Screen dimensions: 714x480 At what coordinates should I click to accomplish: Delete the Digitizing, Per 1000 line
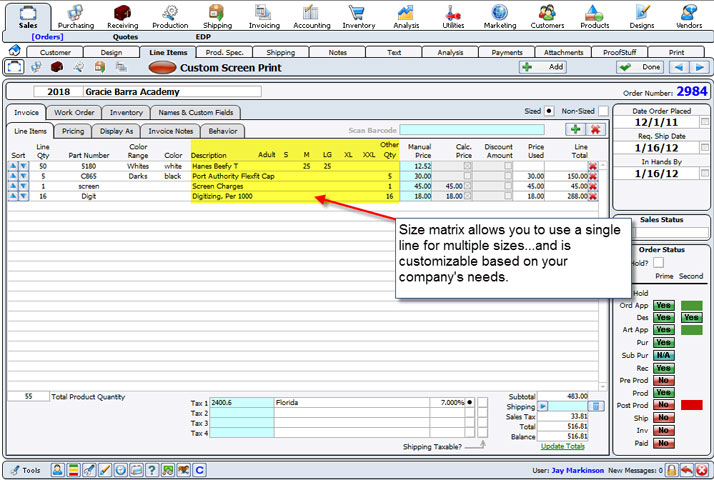pyautogui.click(x=592, y=196)
